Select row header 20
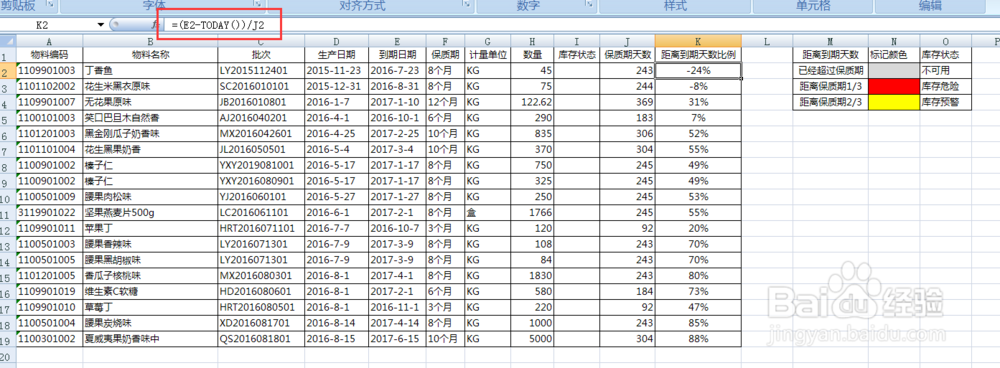This screenshot has height=368, width=1000. [x=8, y=355]
